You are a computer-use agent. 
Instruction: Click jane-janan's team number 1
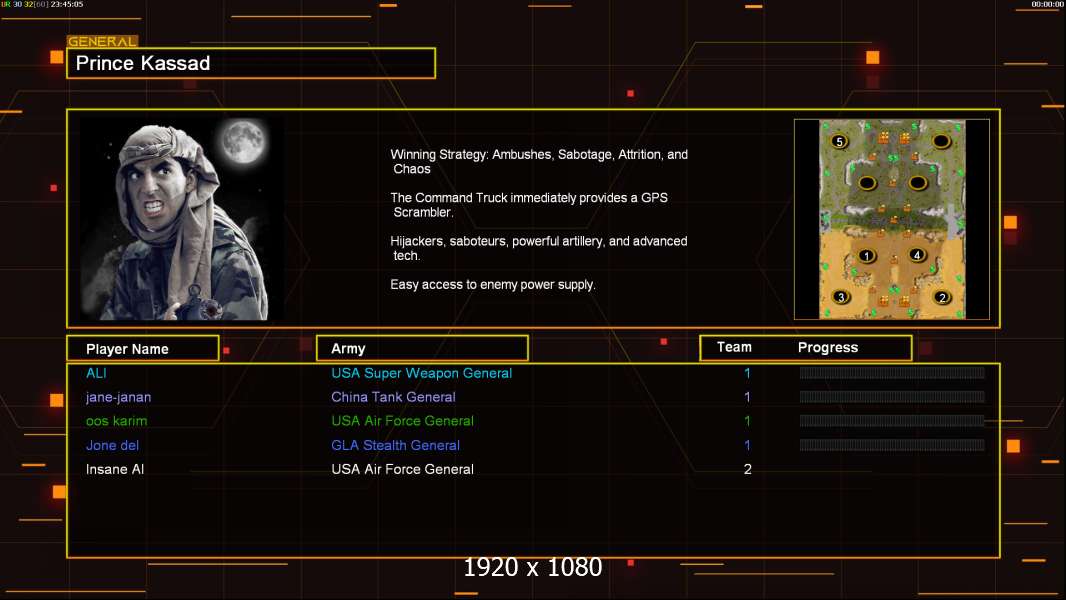(x=747, y=397)
